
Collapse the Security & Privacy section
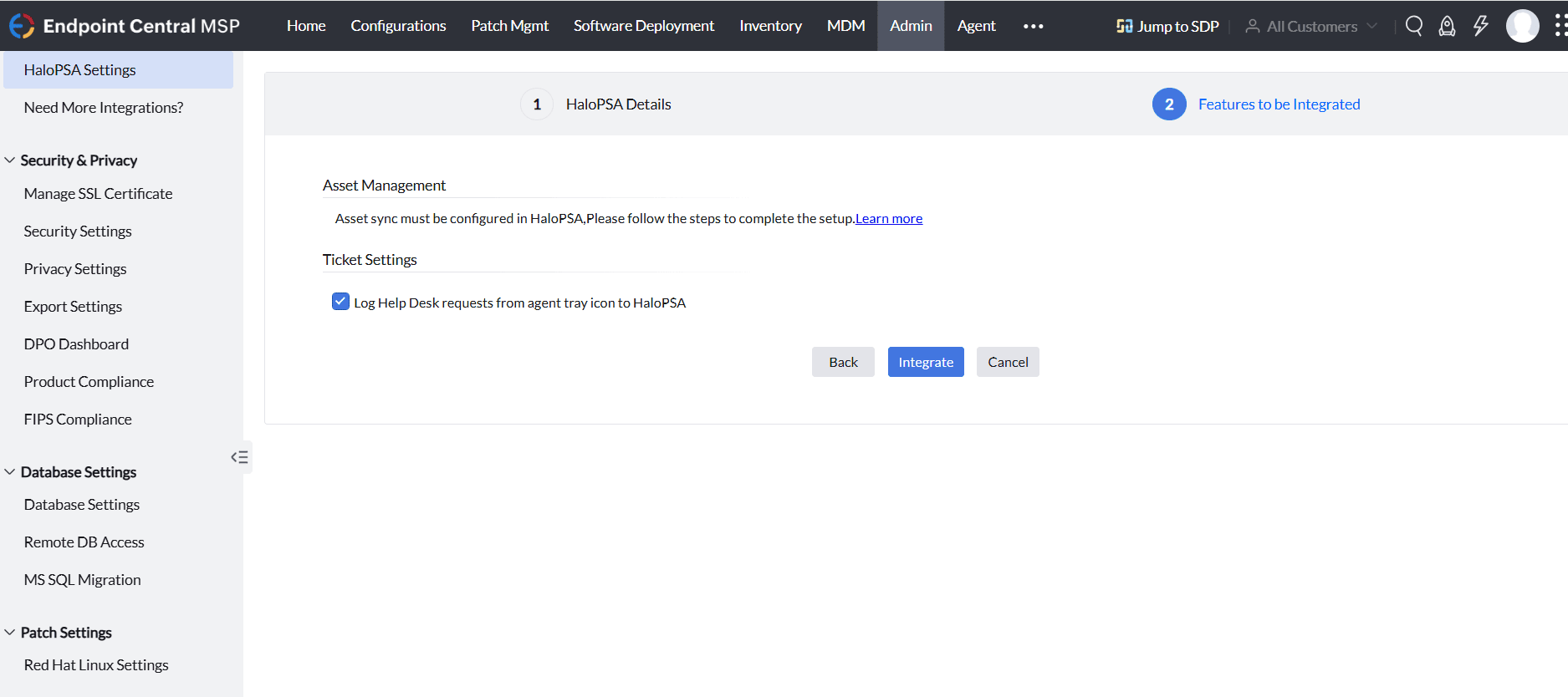pyautogui.click(x=10, y=160)
